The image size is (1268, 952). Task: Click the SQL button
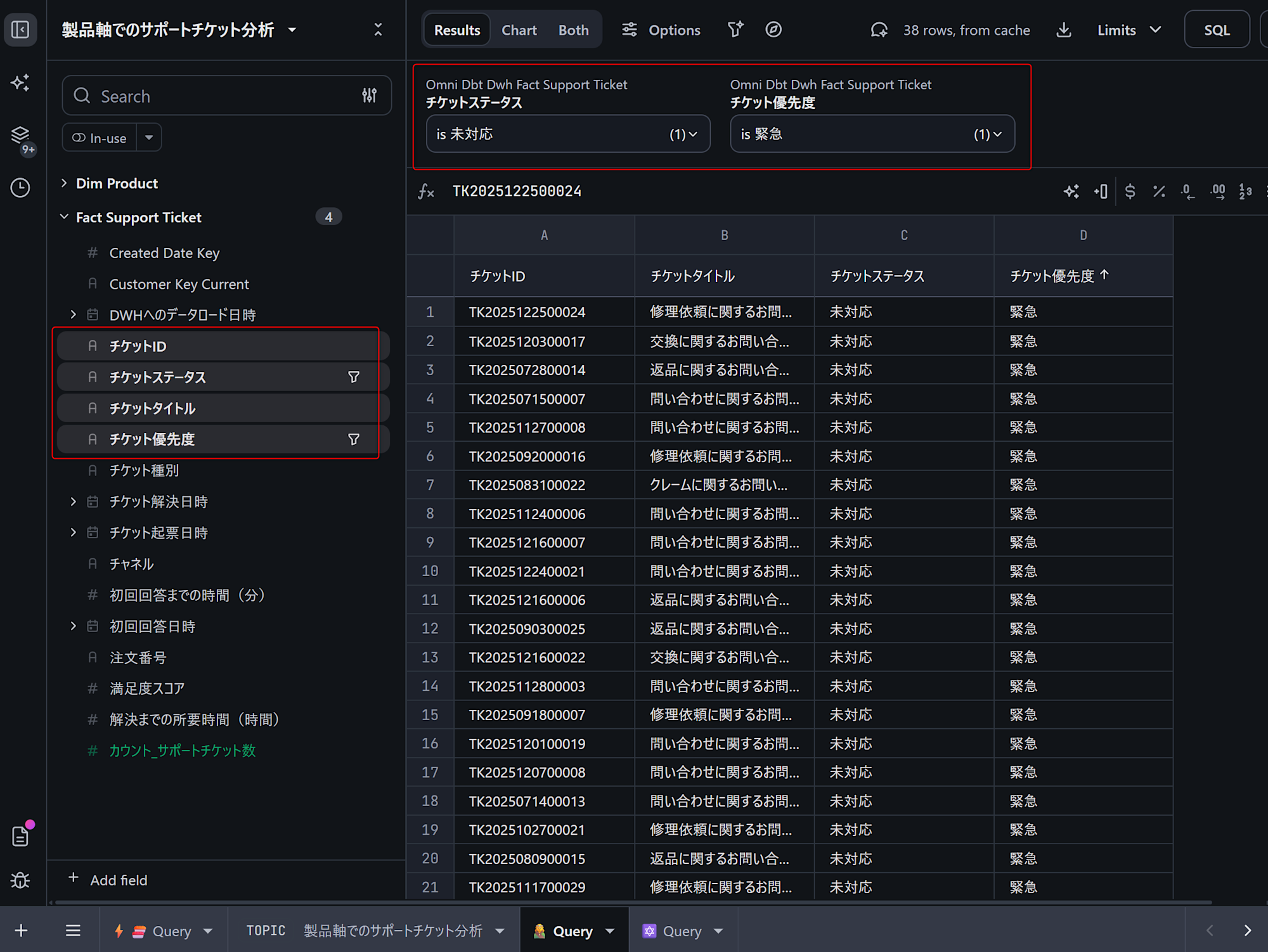[x=1216, y=30]
